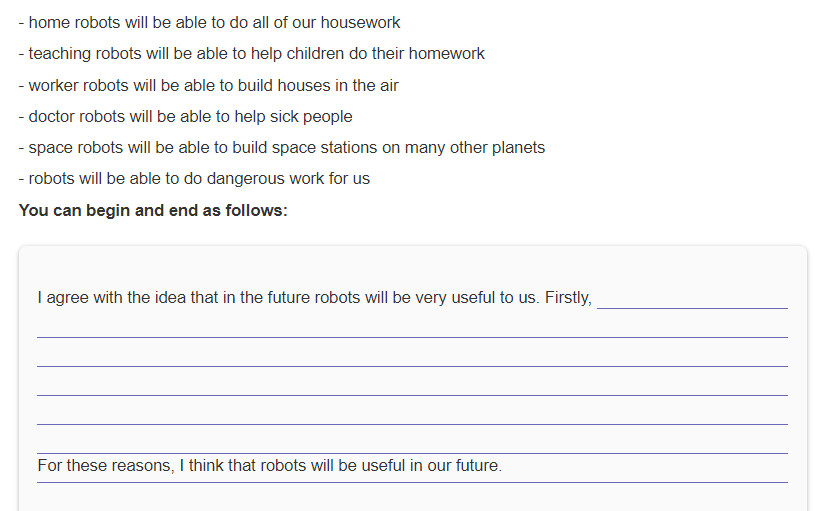
Task: Click the bold heading "You can begin and end as follows:"
Action: point(153,210)
